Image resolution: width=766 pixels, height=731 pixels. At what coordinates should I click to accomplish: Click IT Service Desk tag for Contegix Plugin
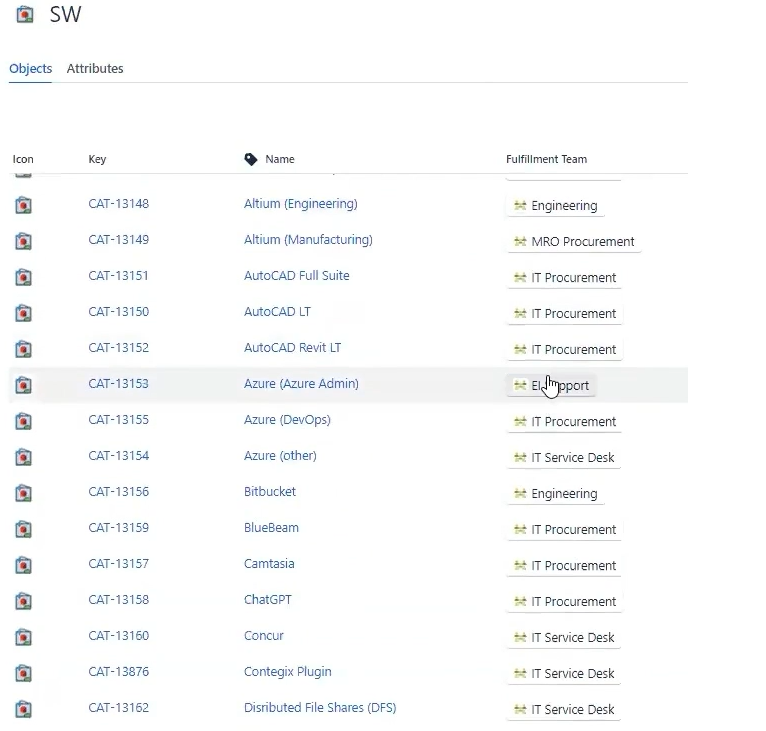pos(564,674)
